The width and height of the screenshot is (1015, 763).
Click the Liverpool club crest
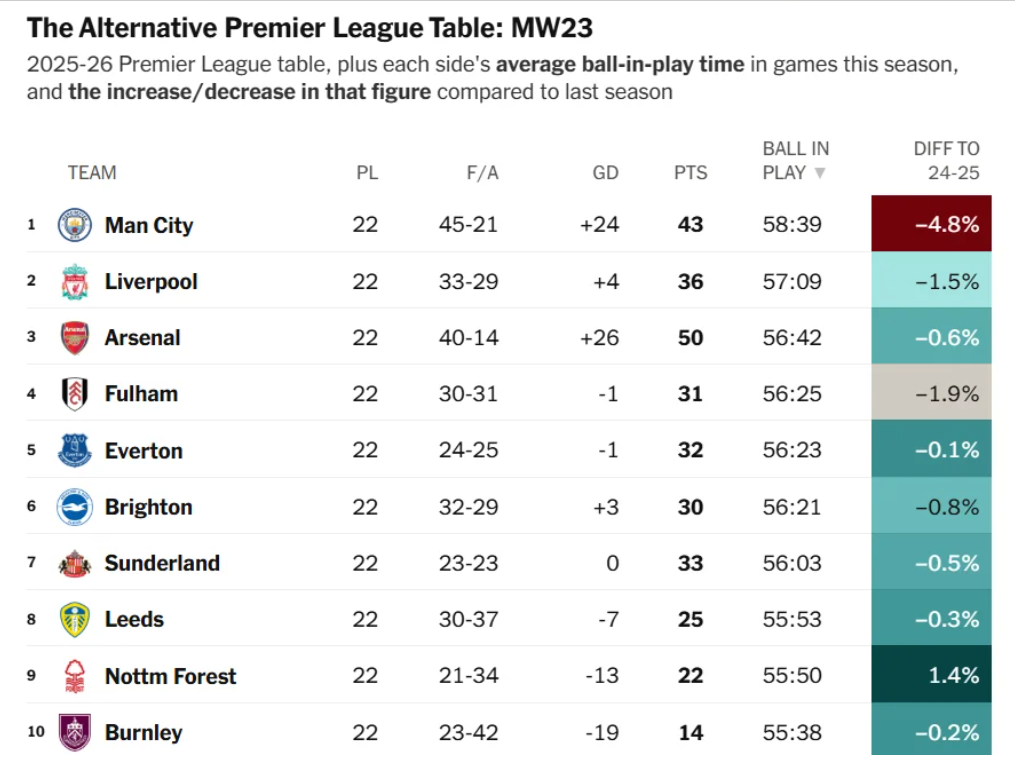tap(74, 282)
